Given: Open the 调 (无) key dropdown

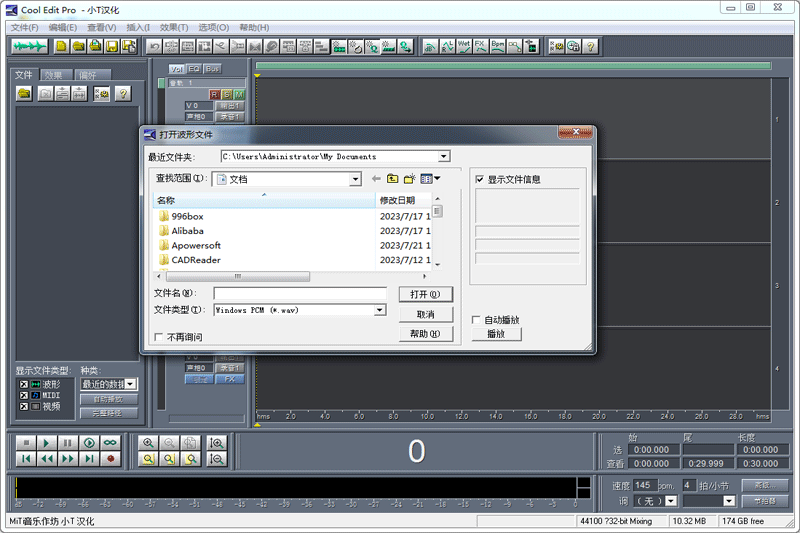Looking at the screenshot, I should coord(671,501).
